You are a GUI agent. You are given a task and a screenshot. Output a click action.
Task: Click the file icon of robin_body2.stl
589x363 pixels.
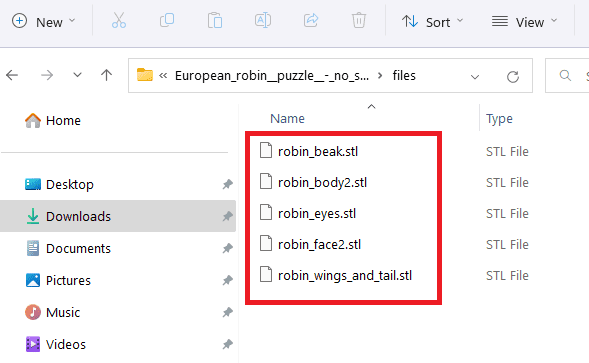pyautogui.click(x=266, y=181)
